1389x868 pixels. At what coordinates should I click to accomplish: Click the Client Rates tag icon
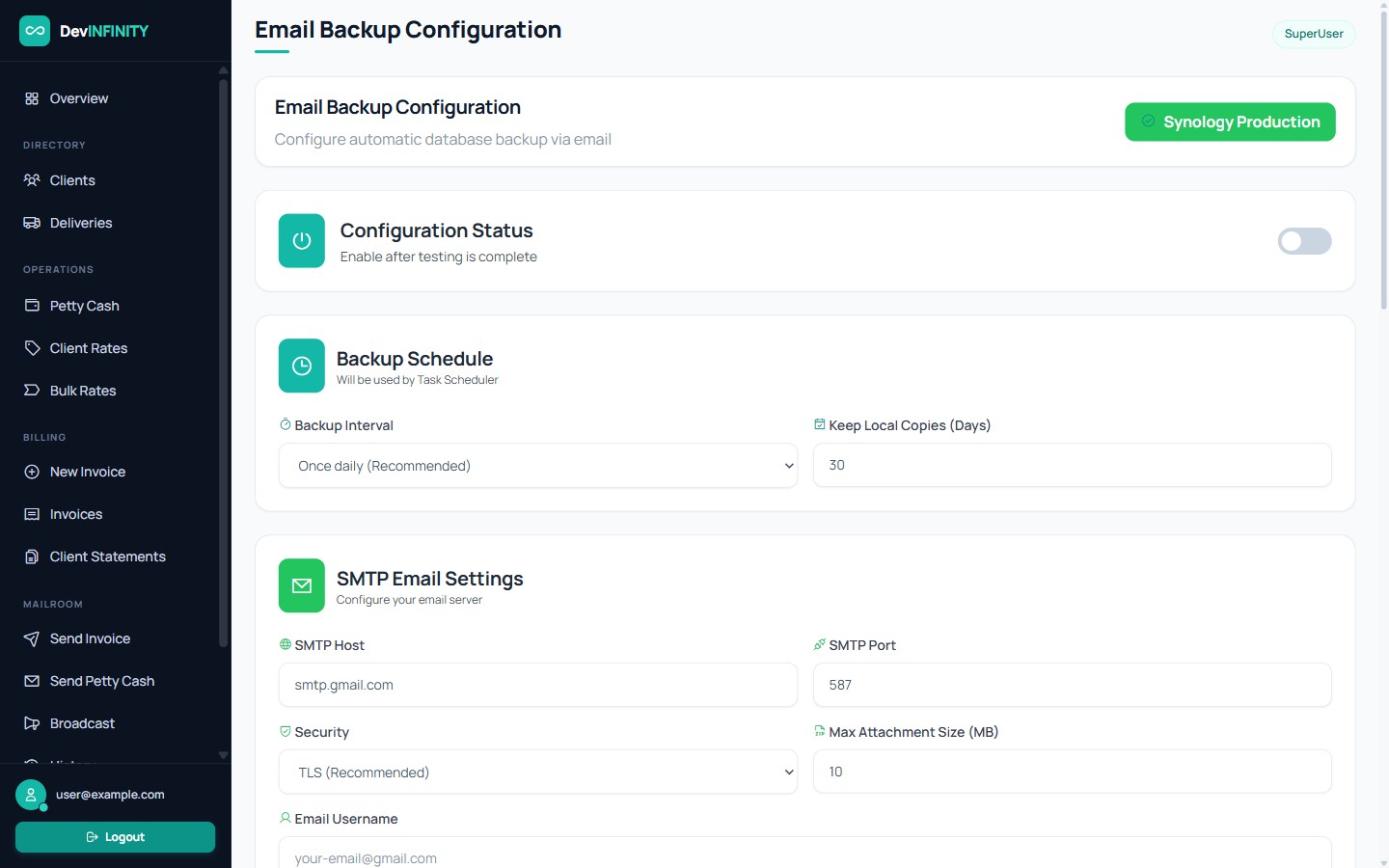32,348
